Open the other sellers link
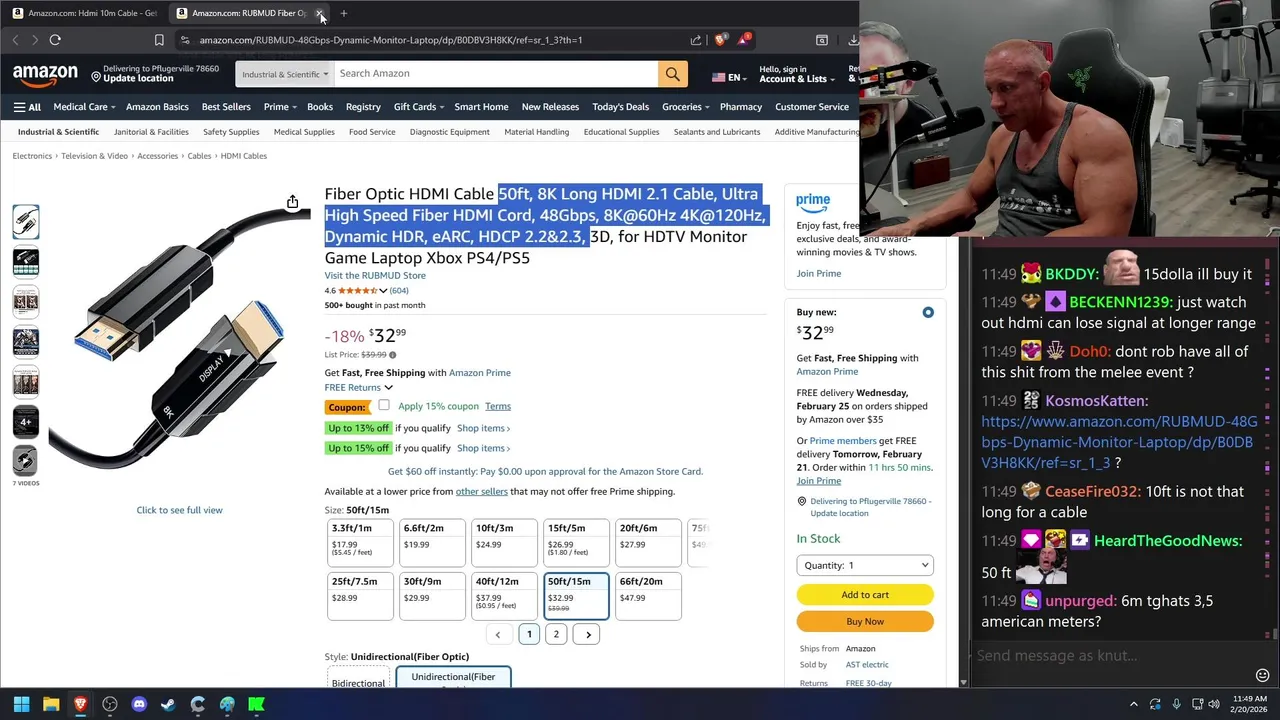Image resolution: width=1280 pixels, height=720 pixels. click(x=482, y=491)
